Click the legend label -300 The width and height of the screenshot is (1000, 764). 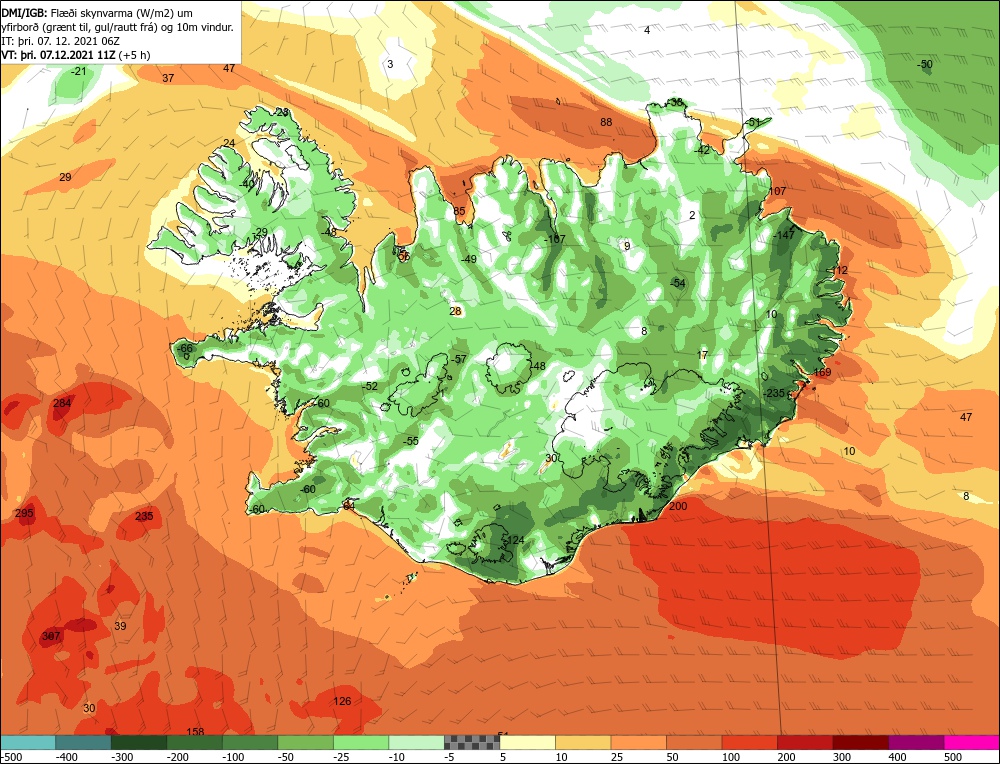click(x=123, y=758)
